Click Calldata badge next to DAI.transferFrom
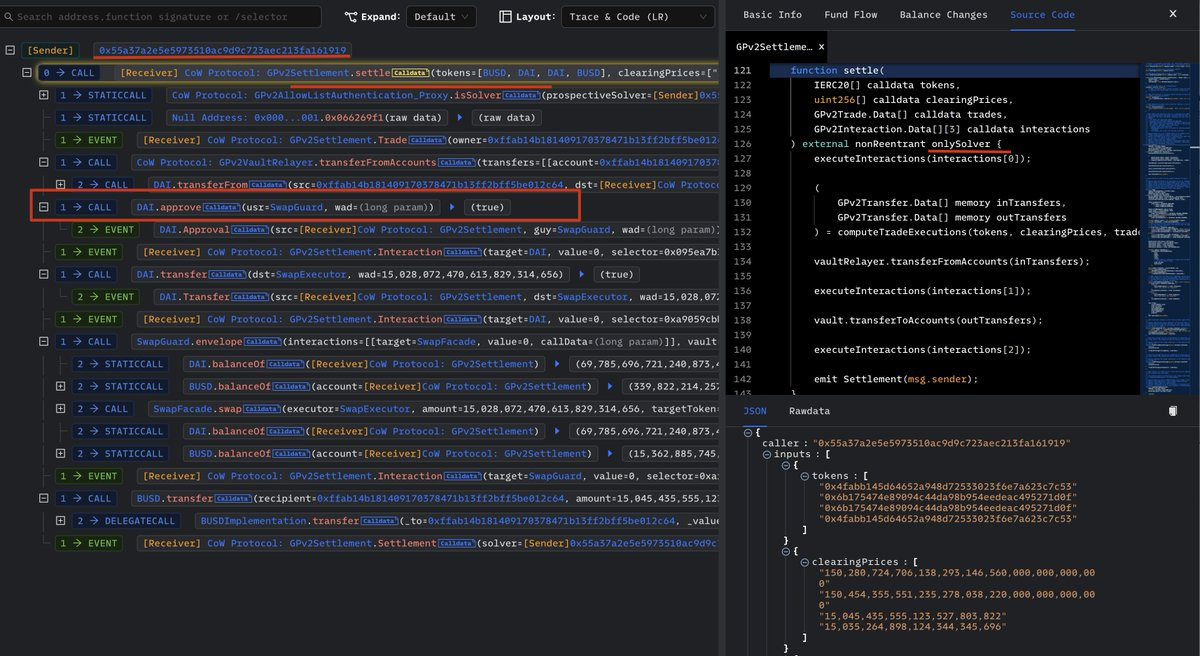Screen dimensions: 1200x656 point(267,185)
